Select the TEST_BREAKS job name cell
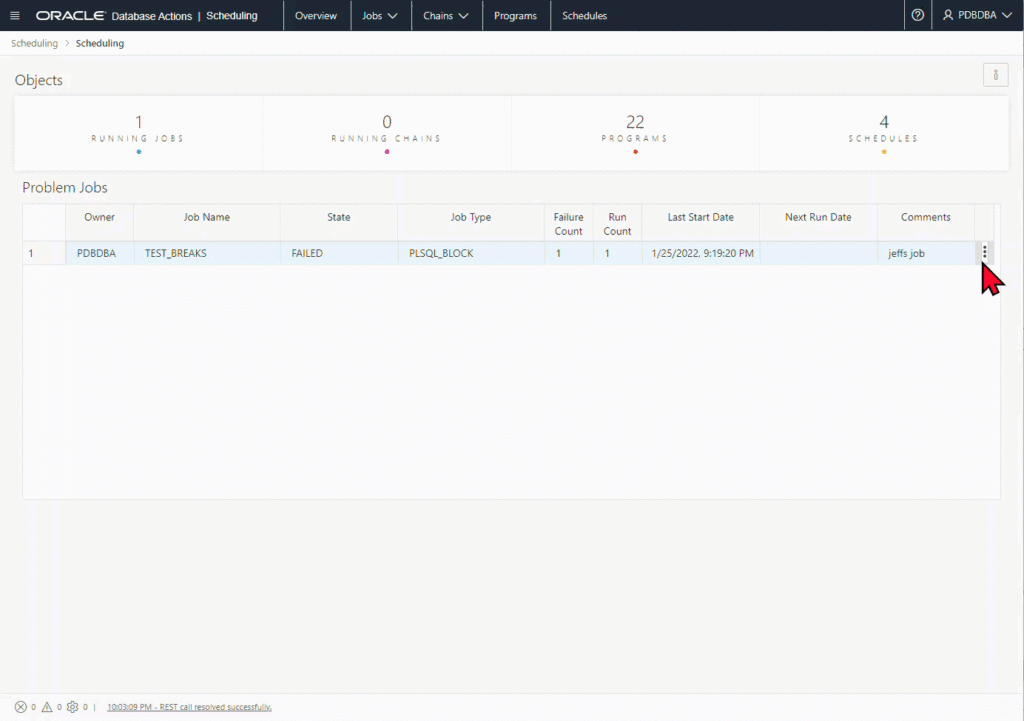The width and height of the screenshot is (1024, 721). [x=176, y=254]
